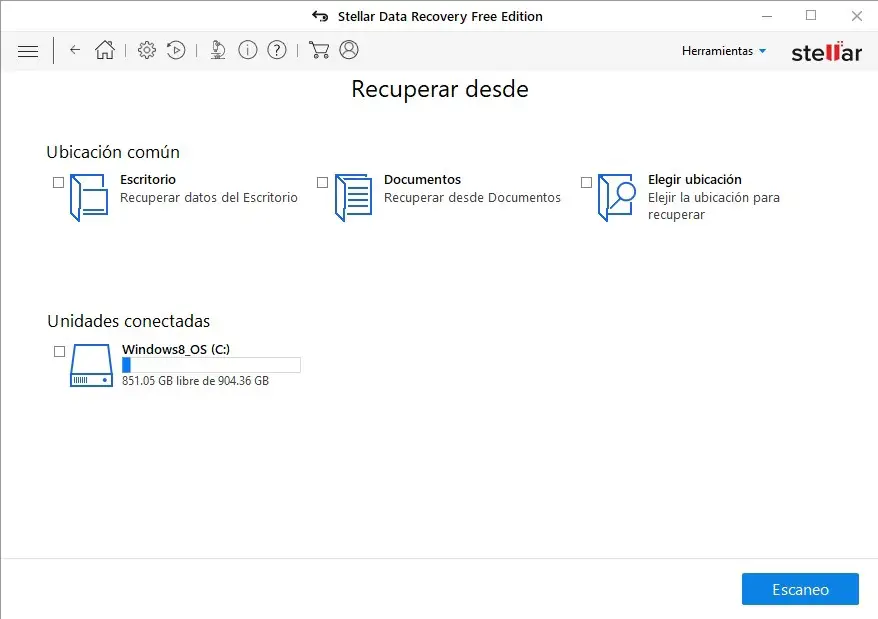
Task: Check the Elegir ubicación checkbox
Action: click(586, 183)
